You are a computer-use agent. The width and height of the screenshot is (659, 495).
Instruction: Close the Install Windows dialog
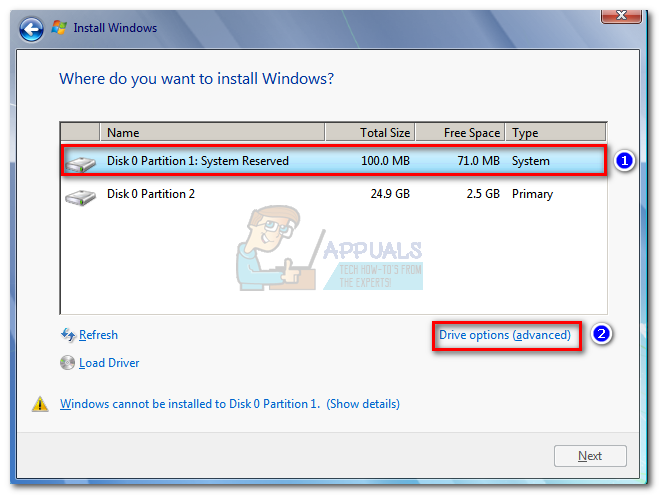(621, 16)
